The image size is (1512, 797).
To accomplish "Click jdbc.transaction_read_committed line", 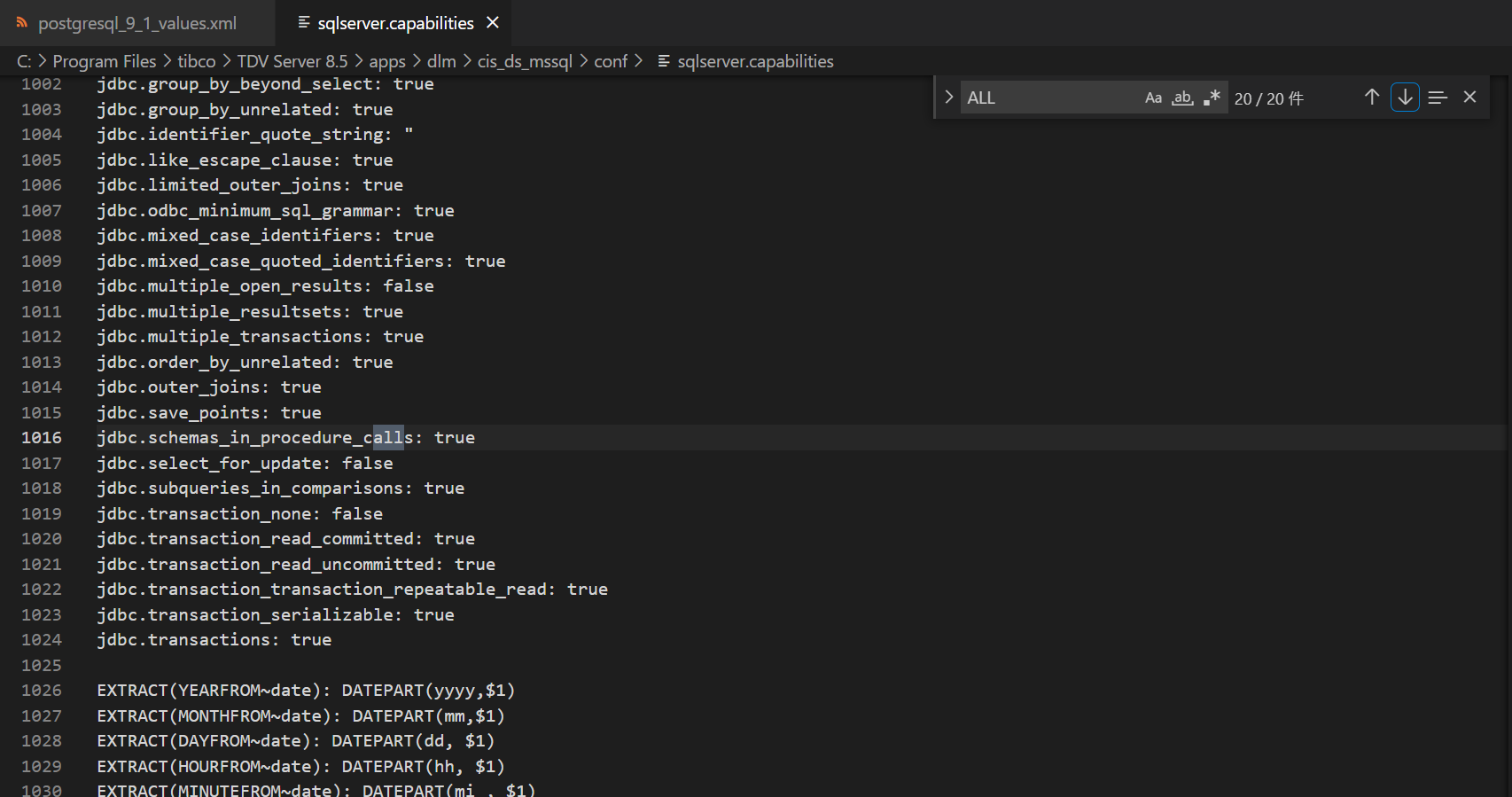I will coord(286,539).
